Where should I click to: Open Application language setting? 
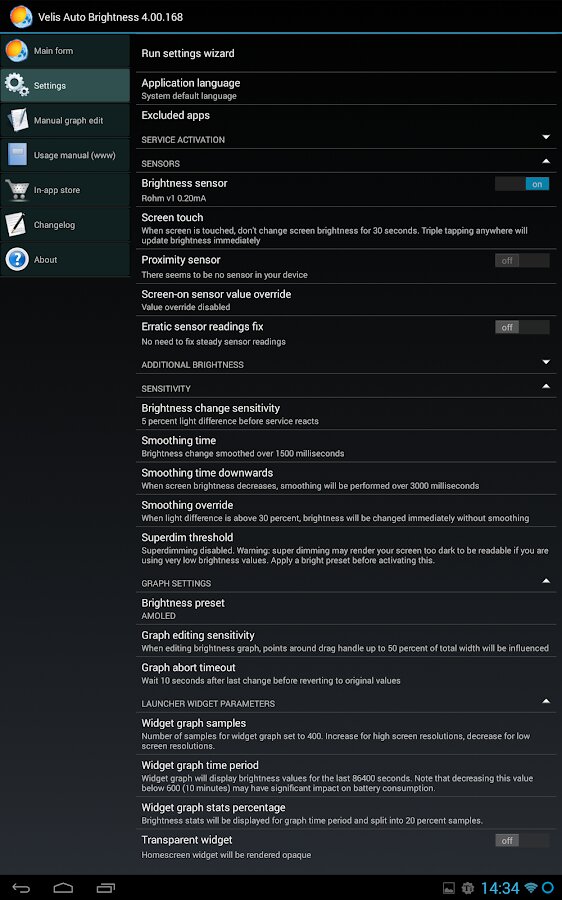pyautogui.click(x=347, y=89)
